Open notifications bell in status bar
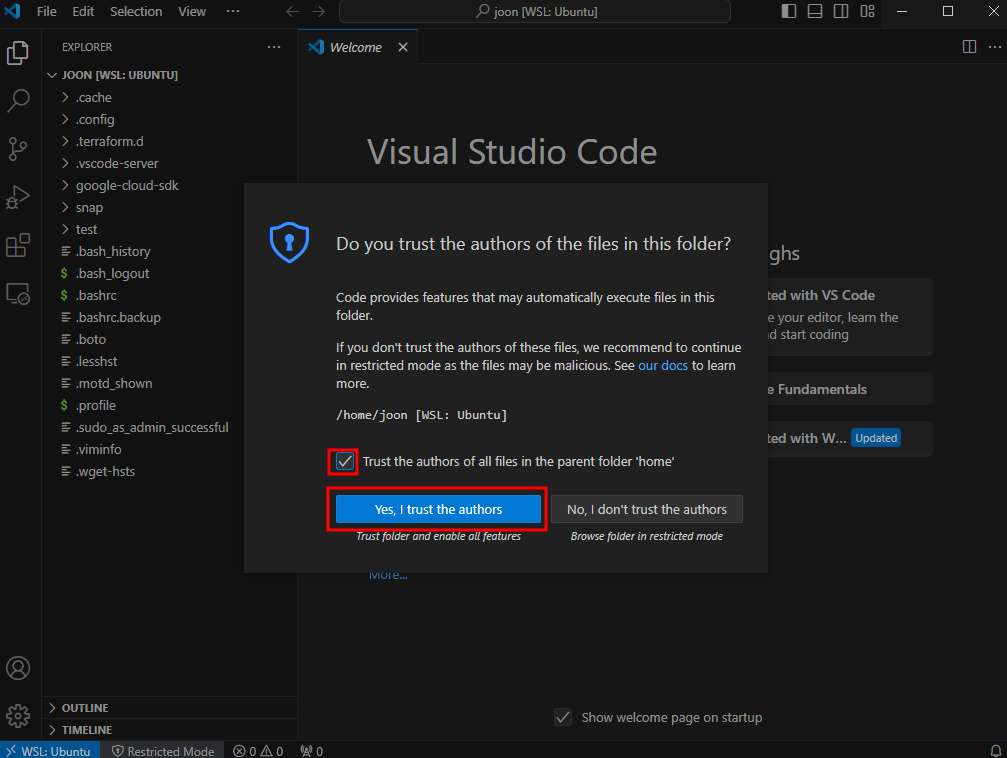 [x=995, y=750]
